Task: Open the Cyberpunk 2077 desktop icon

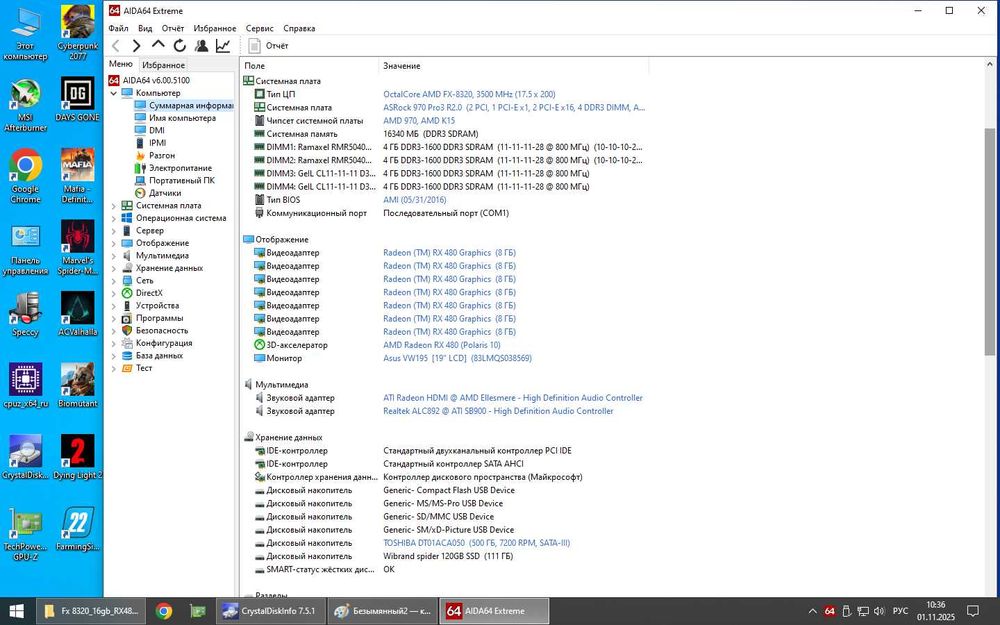Action: (78, 32)
